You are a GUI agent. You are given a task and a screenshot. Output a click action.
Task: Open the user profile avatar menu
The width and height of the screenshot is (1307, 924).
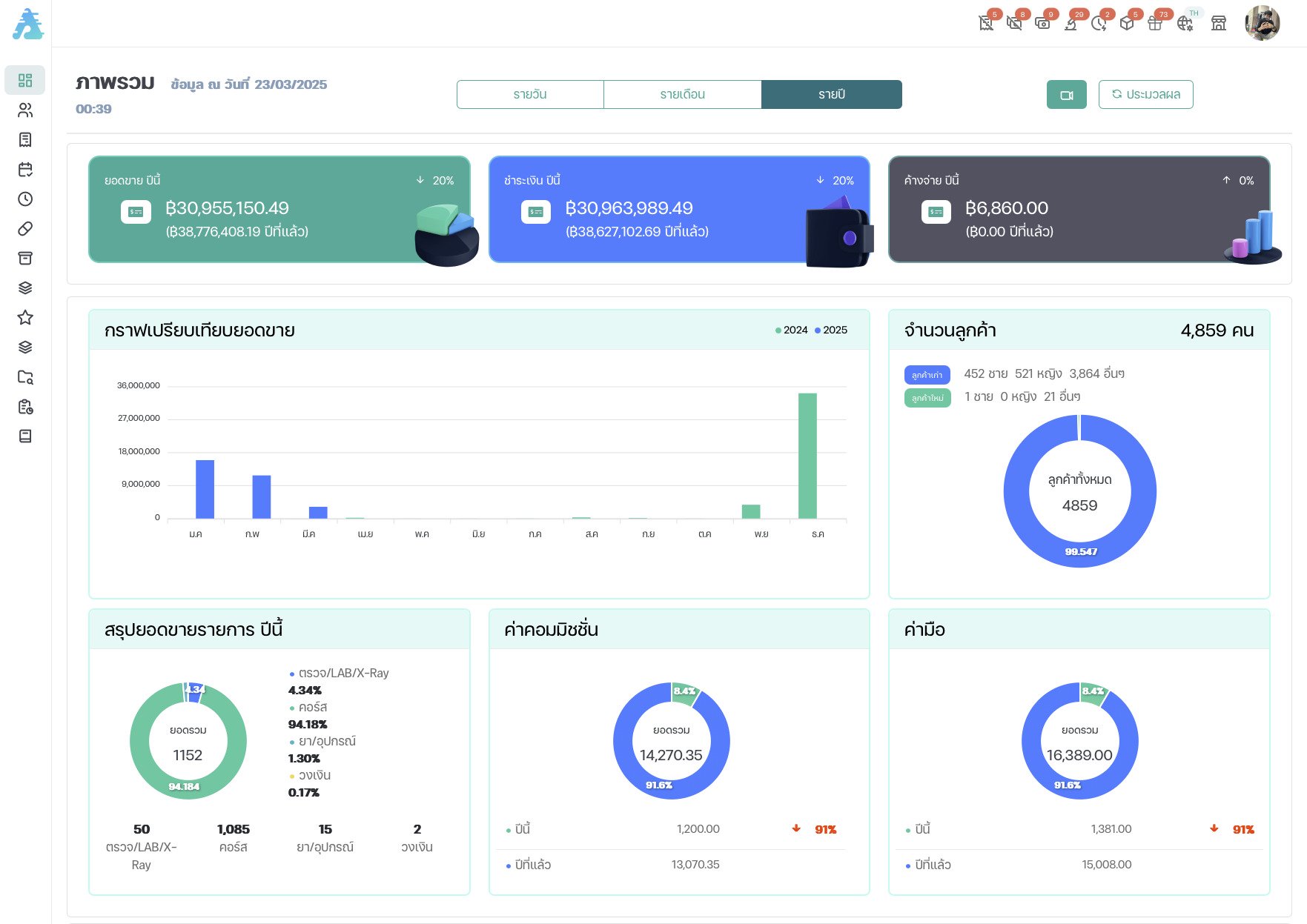point(1262,24)
